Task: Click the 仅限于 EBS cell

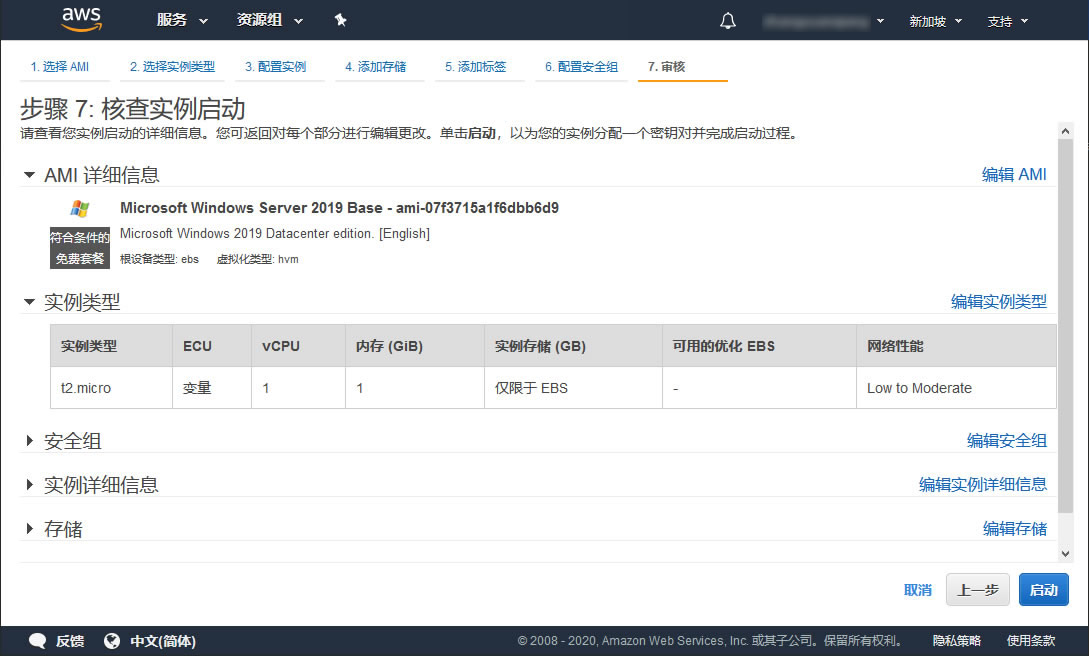Action: pos(573,388)
